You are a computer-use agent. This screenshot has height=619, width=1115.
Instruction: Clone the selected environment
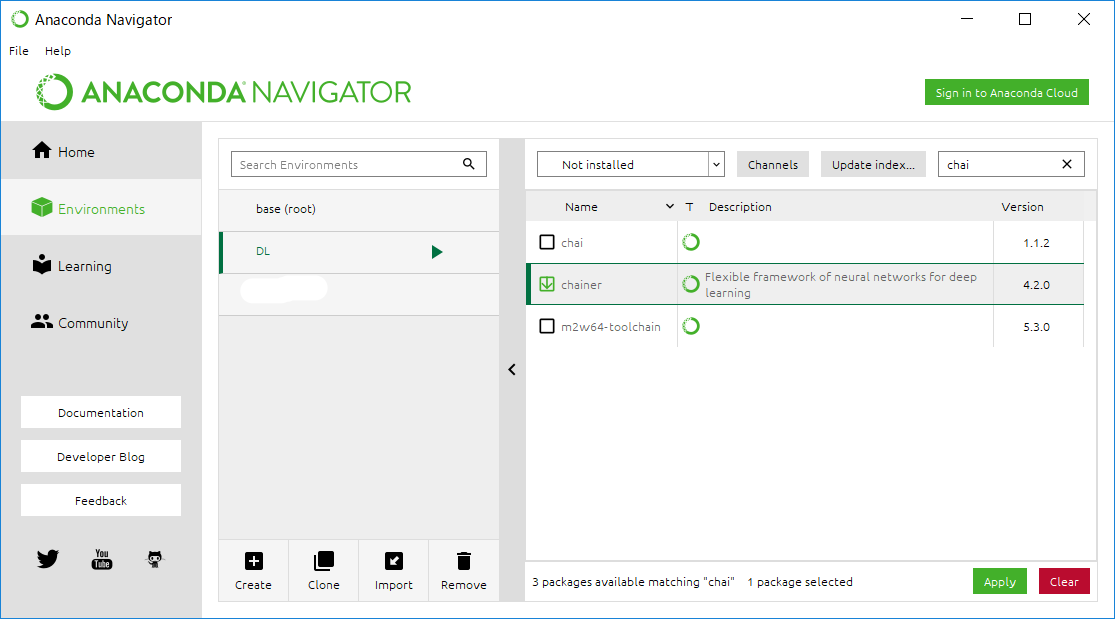point(323,568)
